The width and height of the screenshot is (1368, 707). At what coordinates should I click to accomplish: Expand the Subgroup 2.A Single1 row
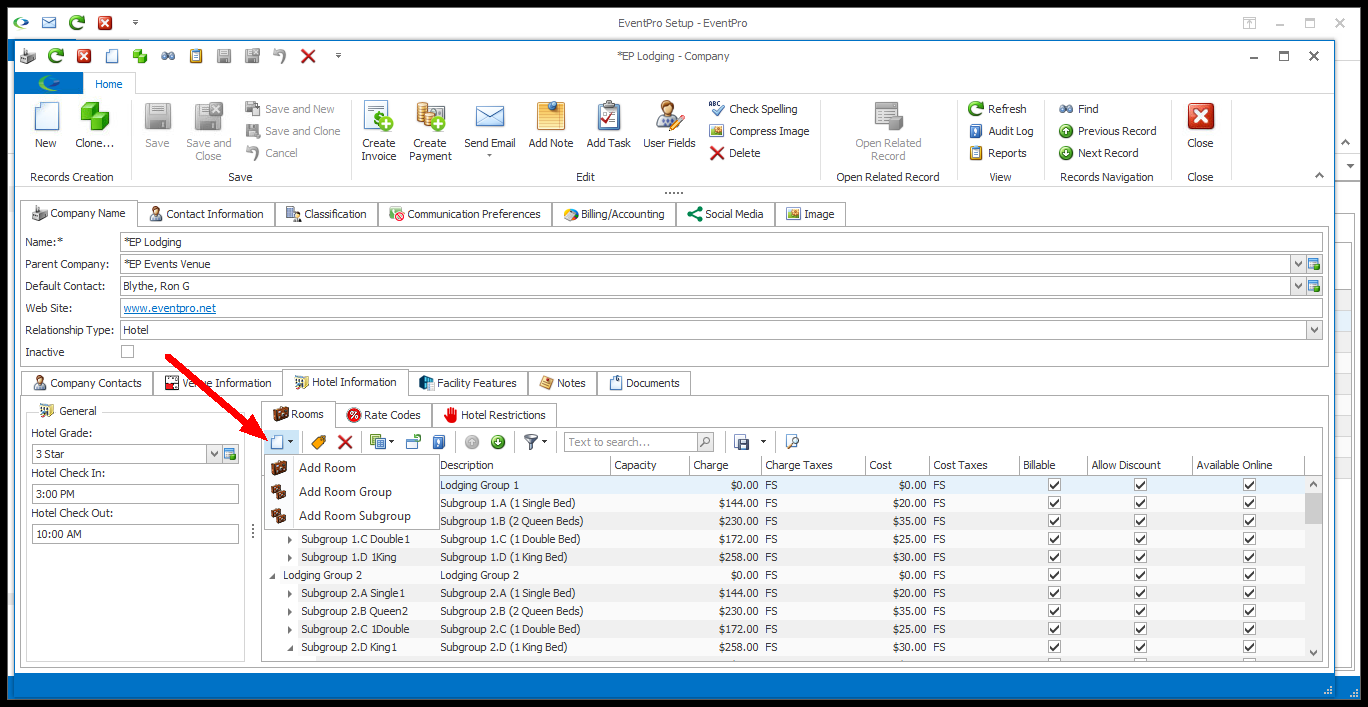click(290, 593)
